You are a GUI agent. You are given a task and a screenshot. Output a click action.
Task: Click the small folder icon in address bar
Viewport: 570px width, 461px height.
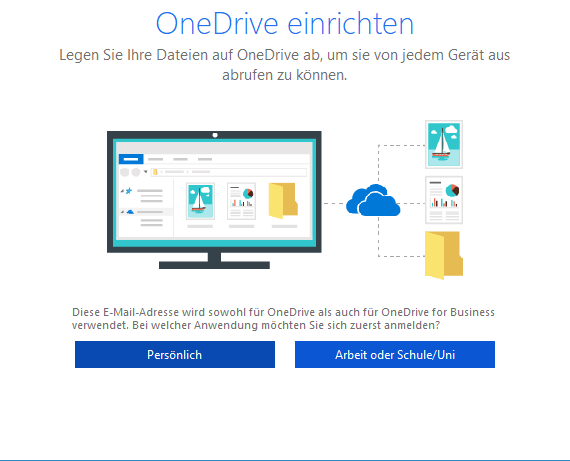point(155,172)
